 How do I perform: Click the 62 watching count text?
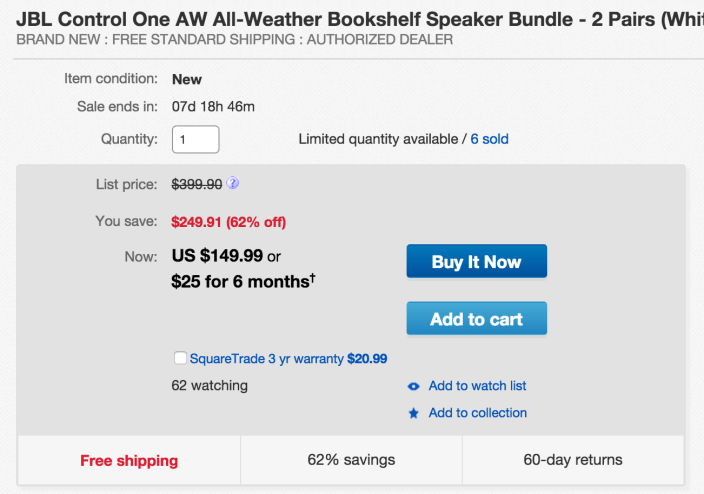(210, 386)
